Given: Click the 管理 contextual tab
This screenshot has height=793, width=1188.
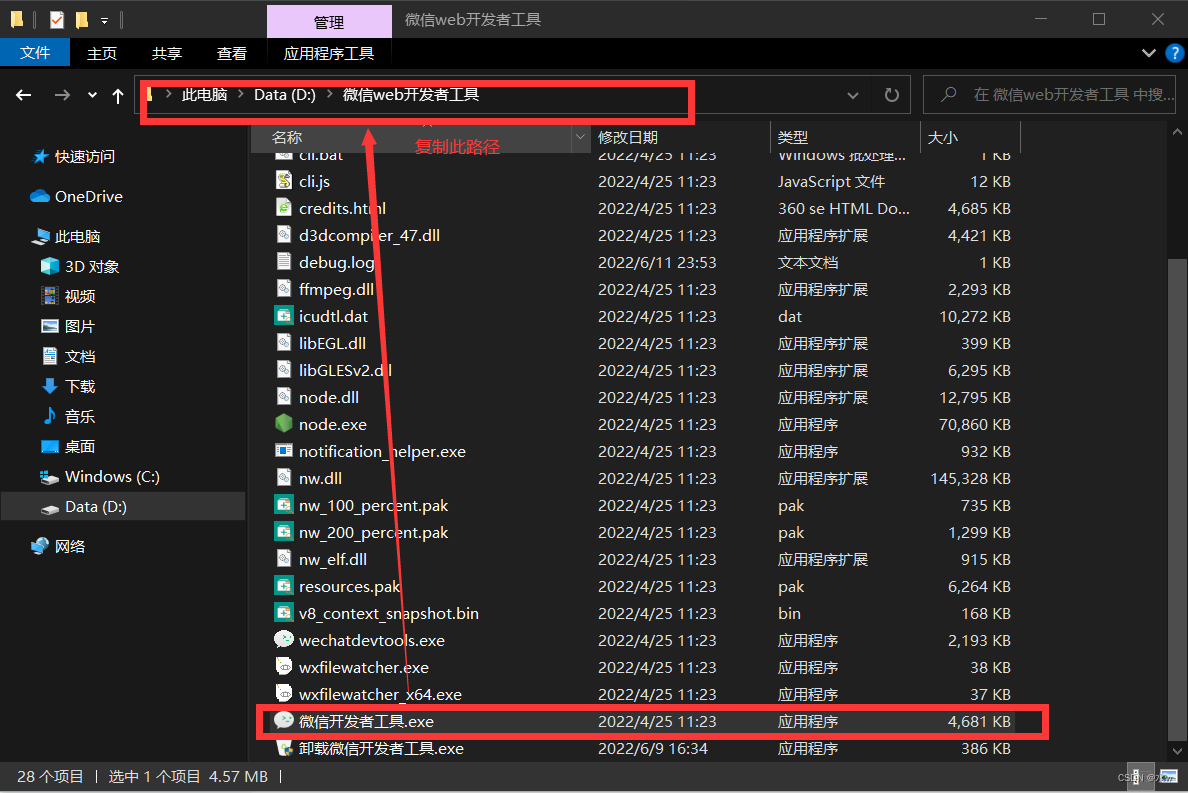Looking at the screenshot, I should [329, 22].
